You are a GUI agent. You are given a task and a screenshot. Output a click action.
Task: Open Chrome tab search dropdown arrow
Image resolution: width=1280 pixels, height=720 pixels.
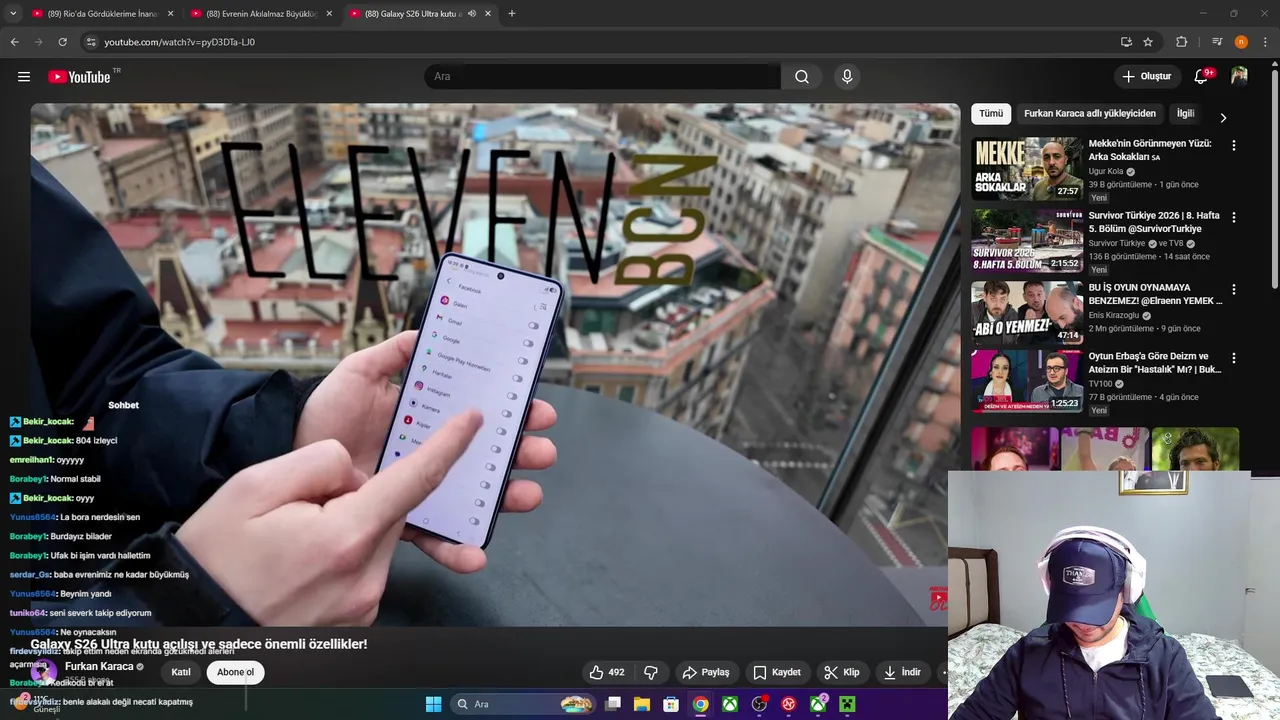[x=13, y=14]
